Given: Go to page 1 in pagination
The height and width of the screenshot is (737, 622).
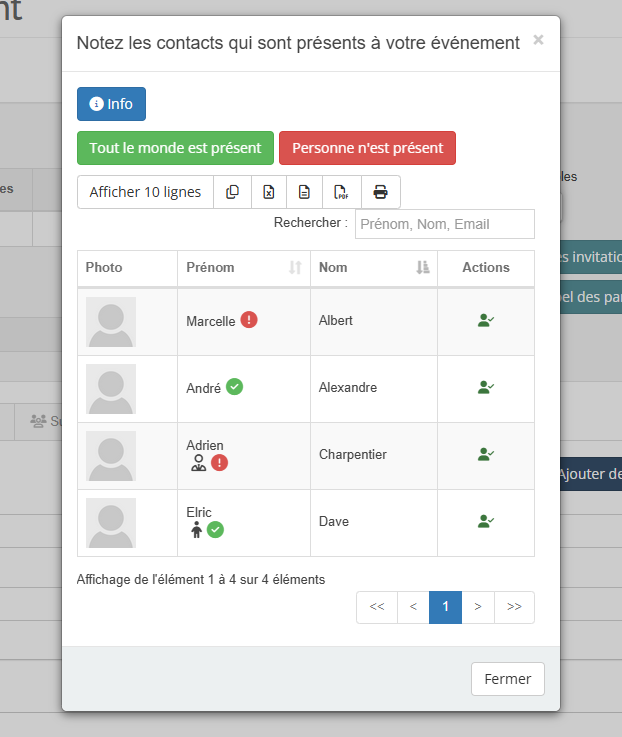Looking at the screenshot, I should click(445, 607).
